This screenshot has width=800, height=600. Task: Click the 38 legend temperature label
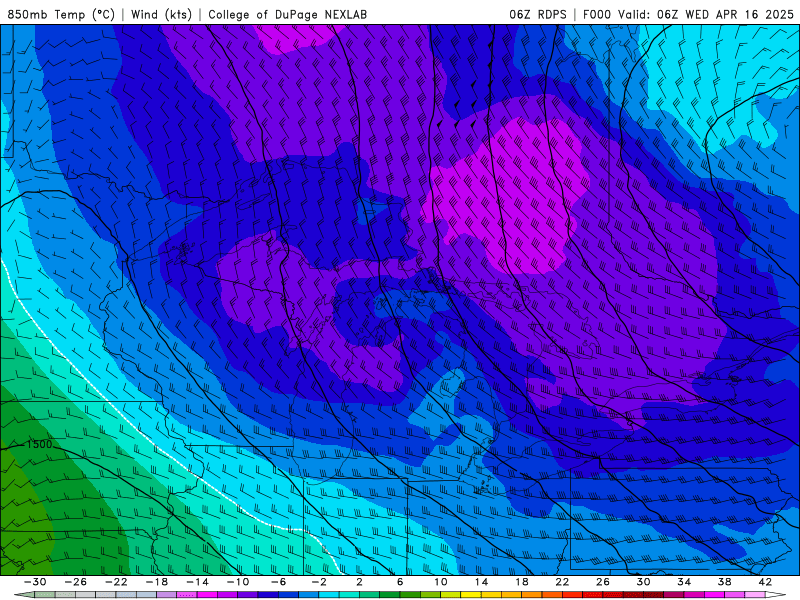pos(724,582)
